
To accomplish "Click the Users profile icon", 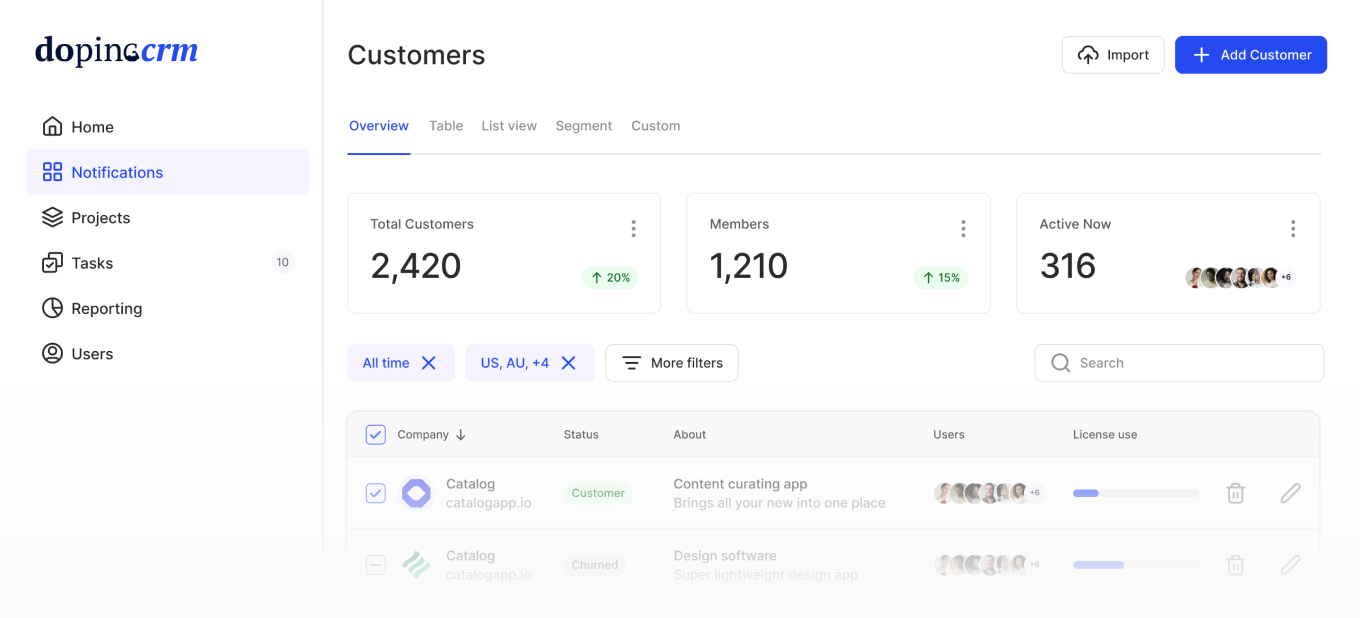I will [52, 353].
